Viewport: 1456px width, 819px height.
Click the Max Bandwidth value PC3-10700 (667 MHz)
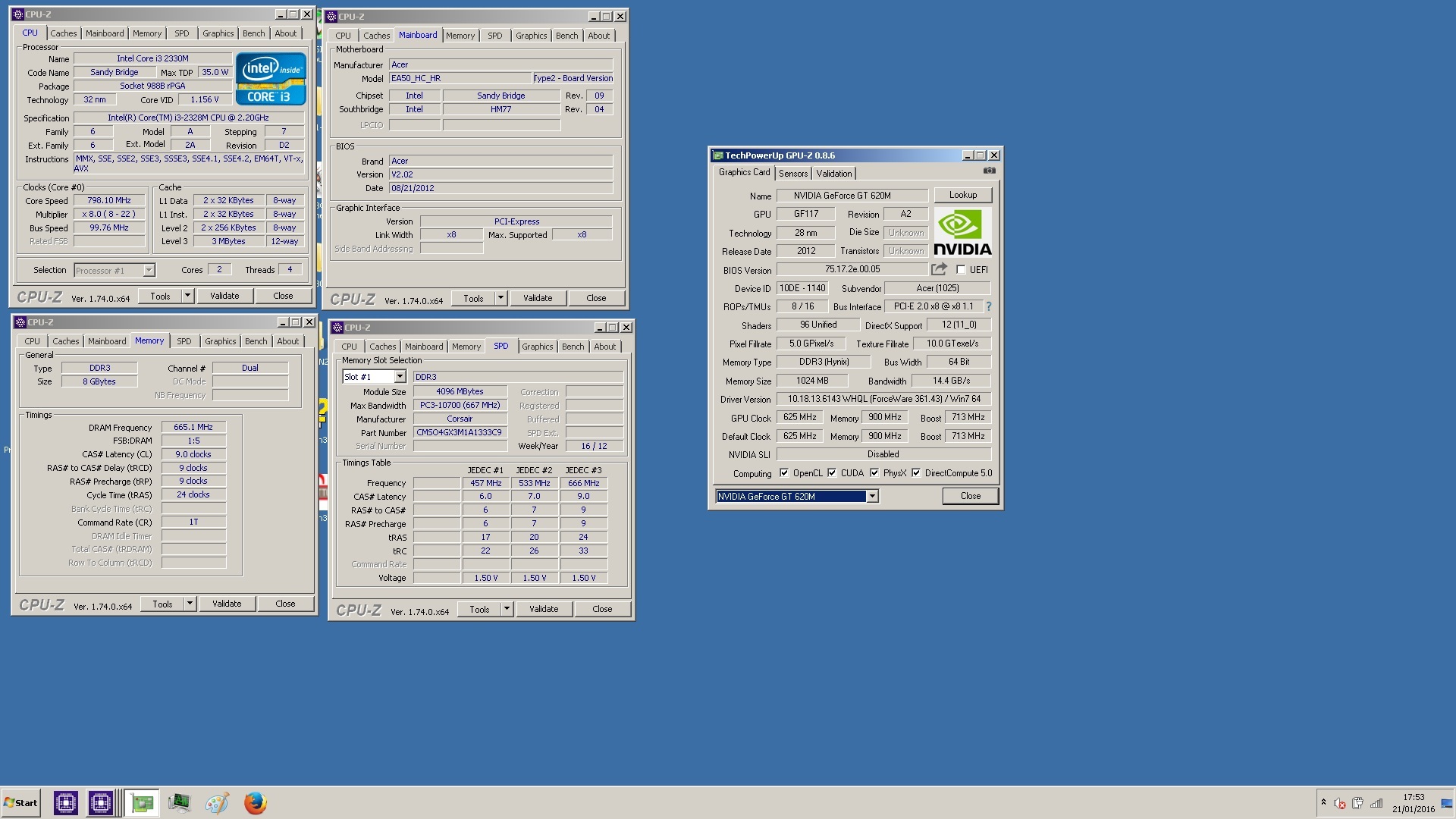(460, 405)
